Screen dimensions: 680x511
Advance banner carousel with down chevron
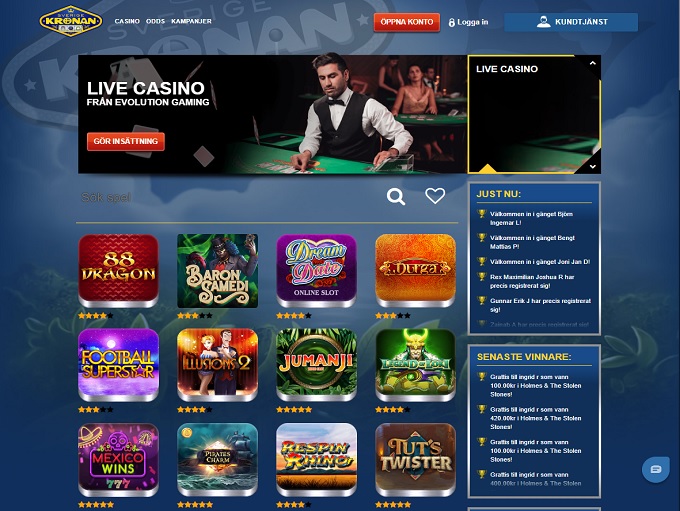tap(592, 167)
